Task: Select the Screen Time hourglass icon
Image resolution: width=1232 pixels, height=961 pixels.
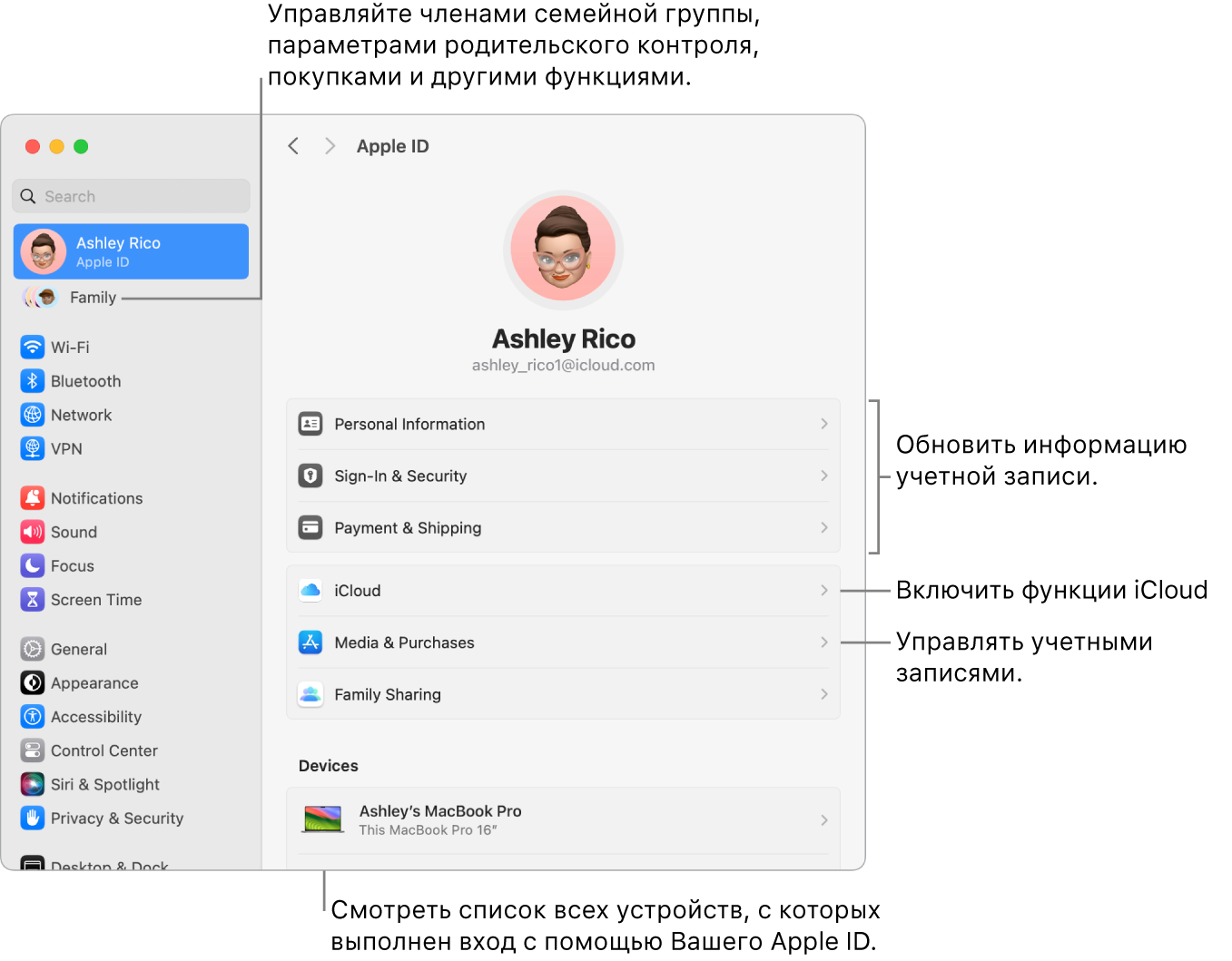Action: (33, 599)
